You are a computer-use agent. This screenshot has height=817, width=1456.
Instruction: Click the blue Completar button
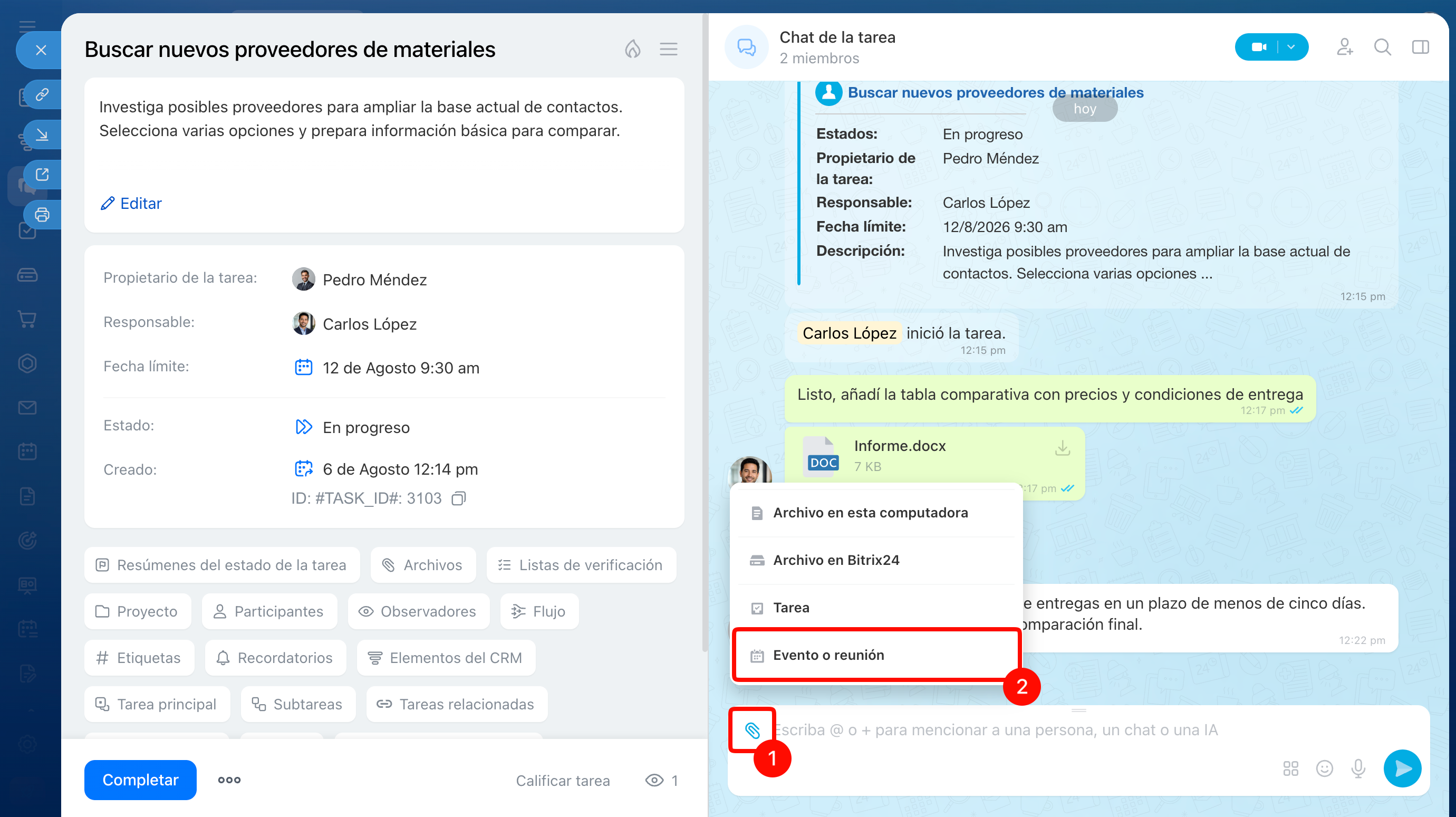pos(140,780)
